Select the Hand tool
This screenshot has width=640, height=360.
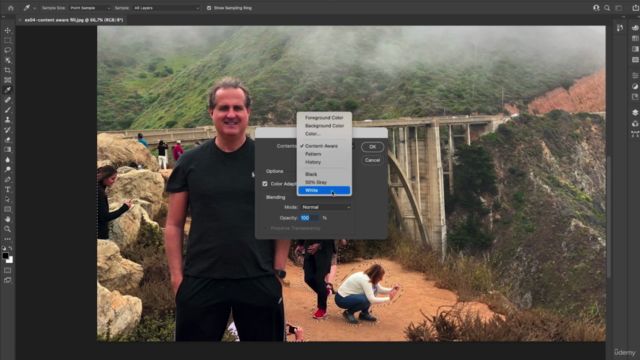tap(7, 219)
